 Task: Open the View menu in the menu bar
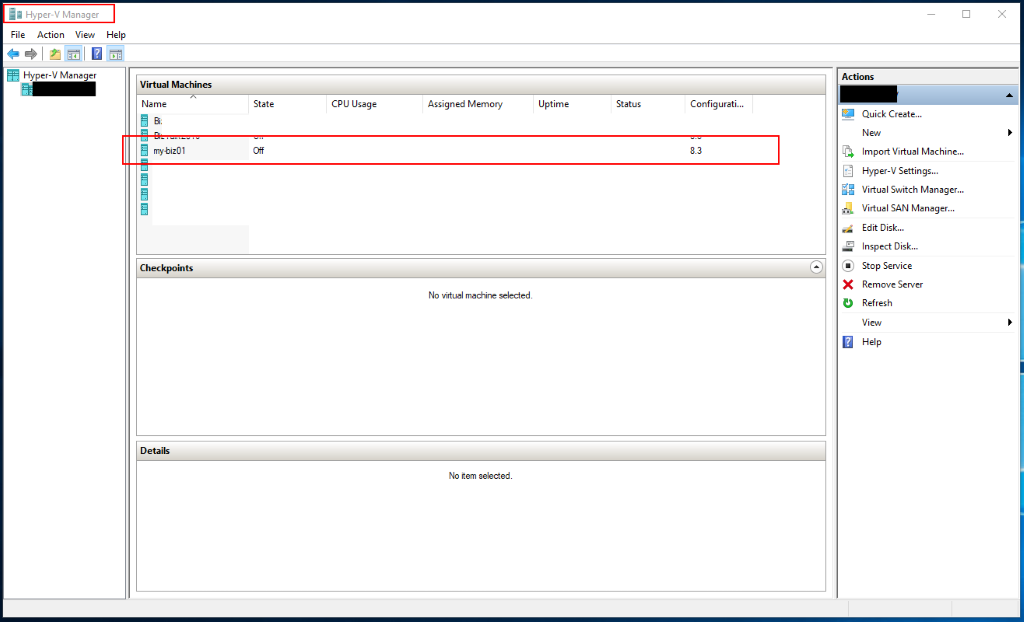pos(85,35)
